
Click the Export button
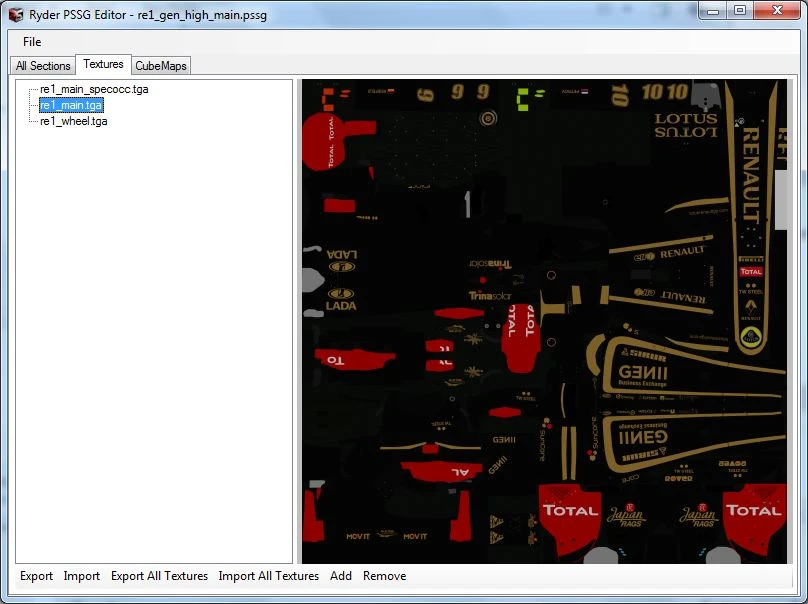36,576
